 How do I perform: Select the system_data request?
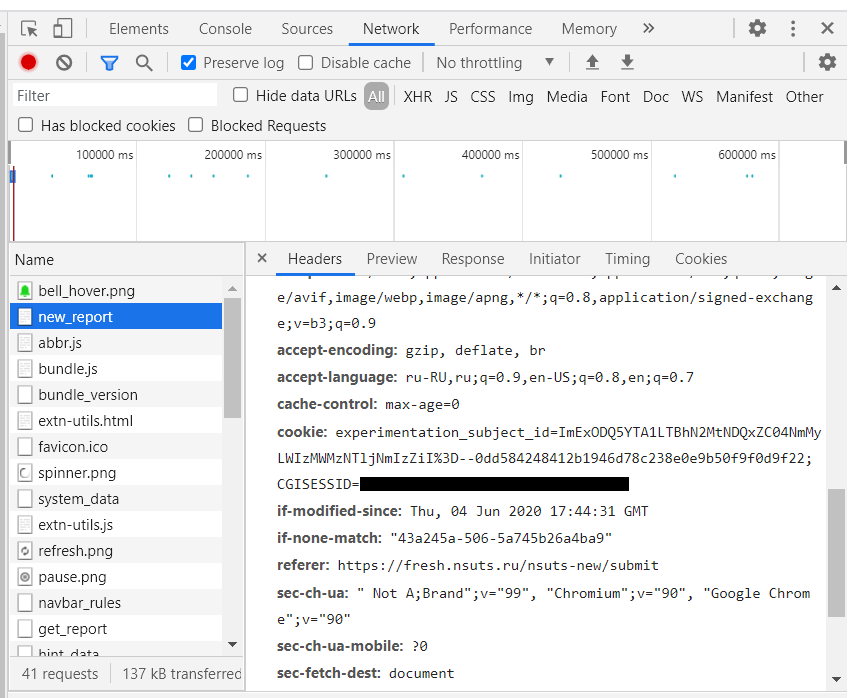click(x=116, y=499)
